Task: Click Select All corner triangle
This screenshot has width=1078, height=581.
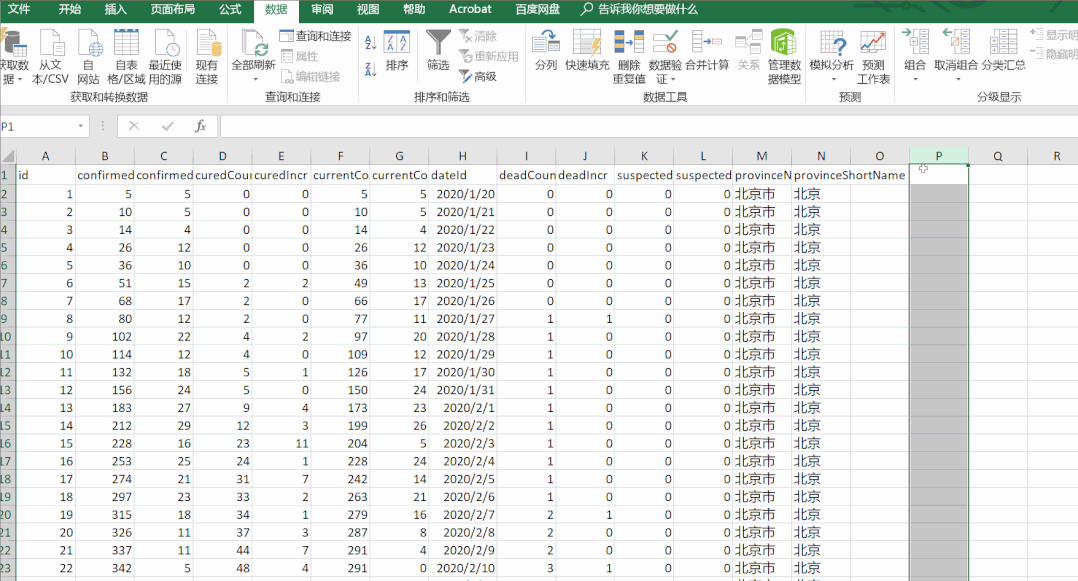Action: [x=8, y=156]
